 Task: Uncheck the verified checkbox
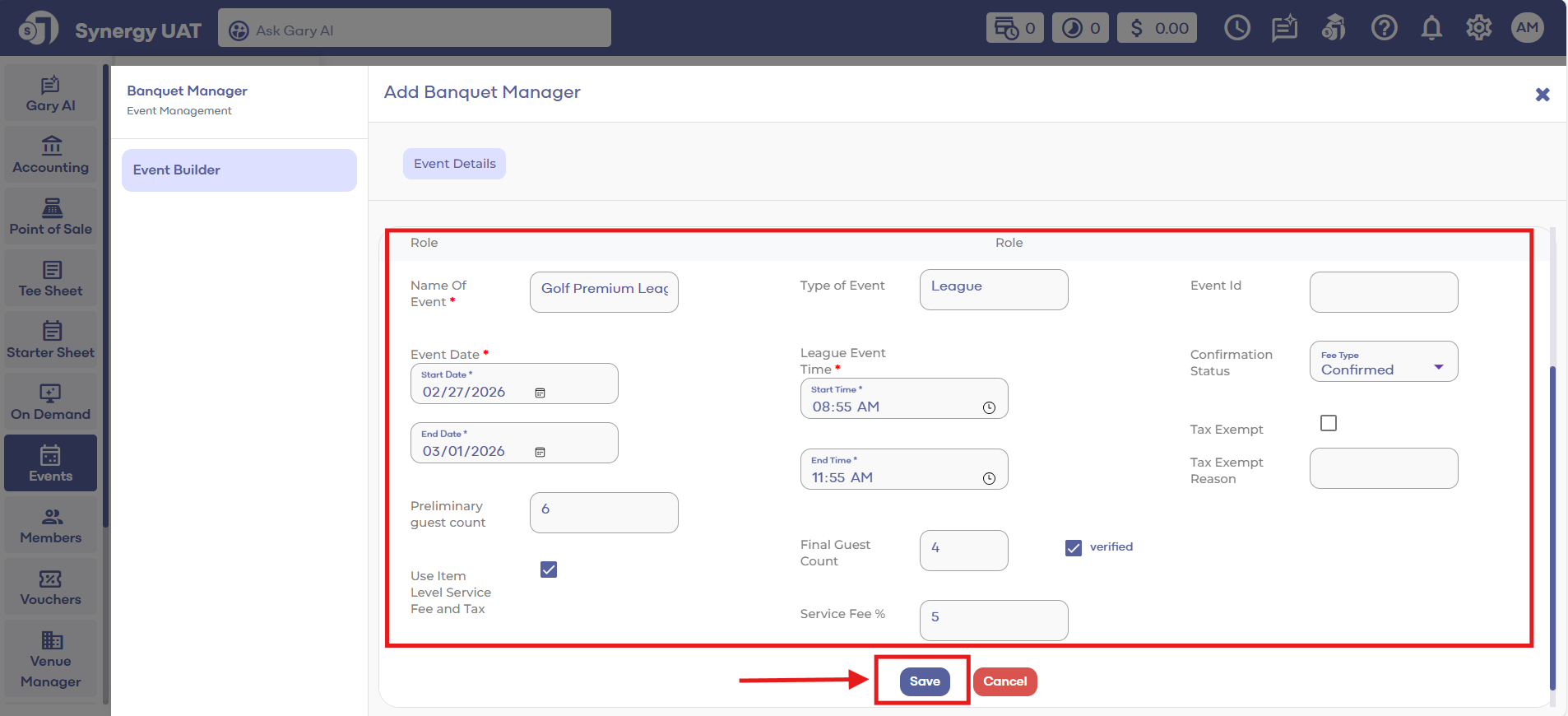[x=1073, y=548]
